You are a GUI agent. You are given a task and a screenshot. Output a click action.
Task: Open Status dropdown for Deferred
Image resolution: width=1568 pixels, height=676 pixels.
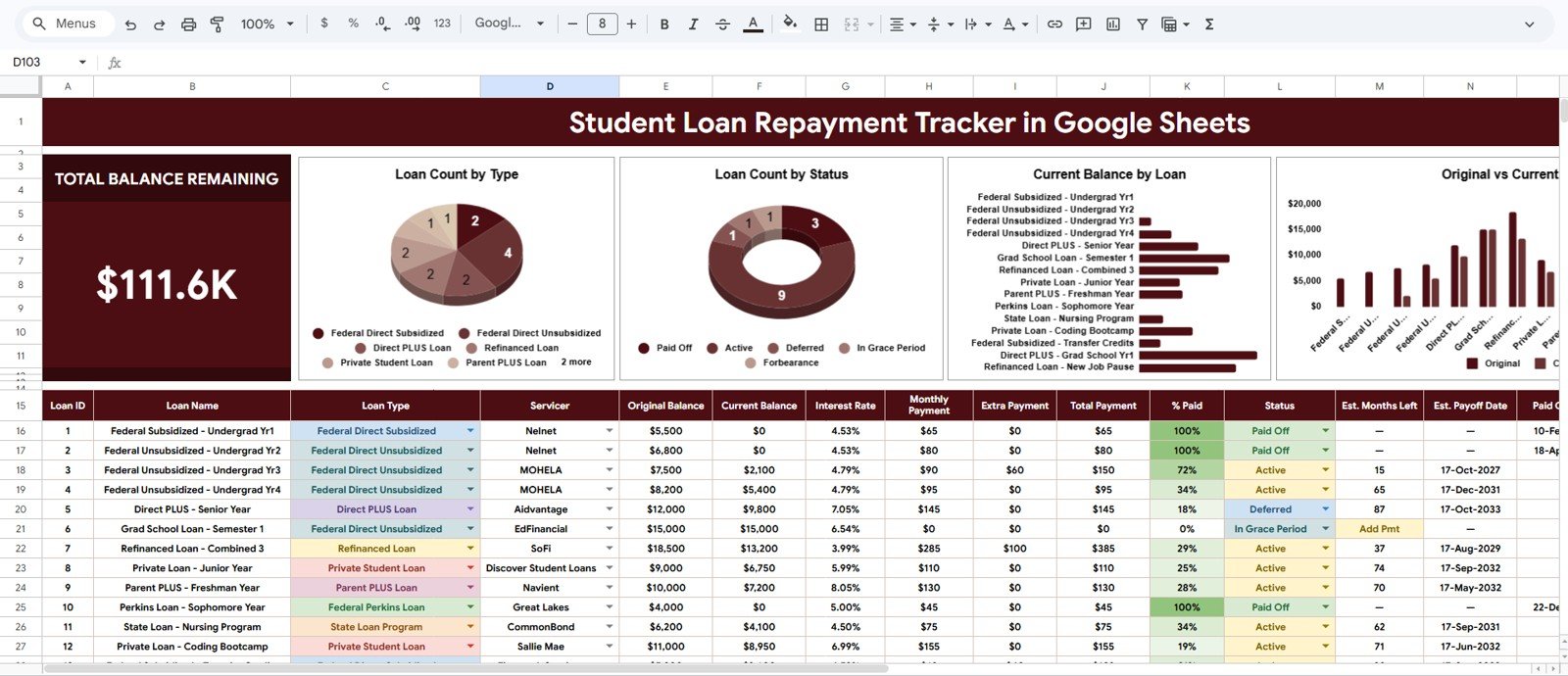[x=1325, y=509]
